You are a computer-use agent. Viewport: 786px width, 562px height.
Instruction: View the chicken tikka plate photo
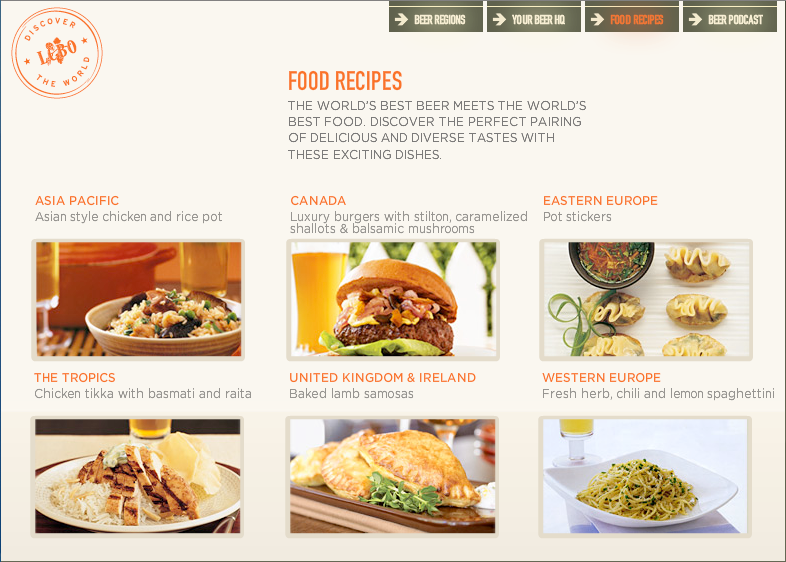pos(137,477)
